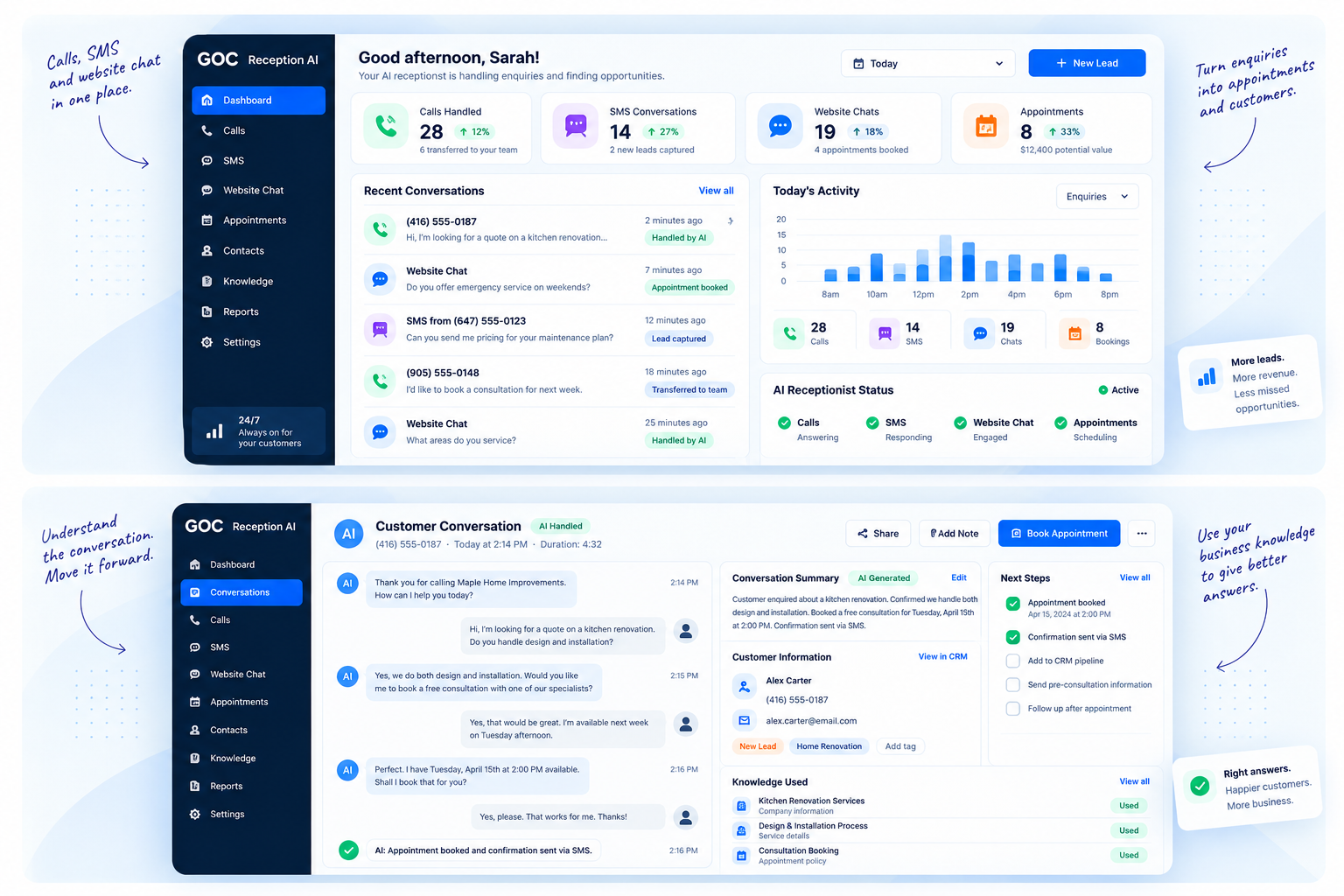This screenshot has height=896, width=1344.
Task: Click the Book Appointment button
Action: click(1059, 533)
